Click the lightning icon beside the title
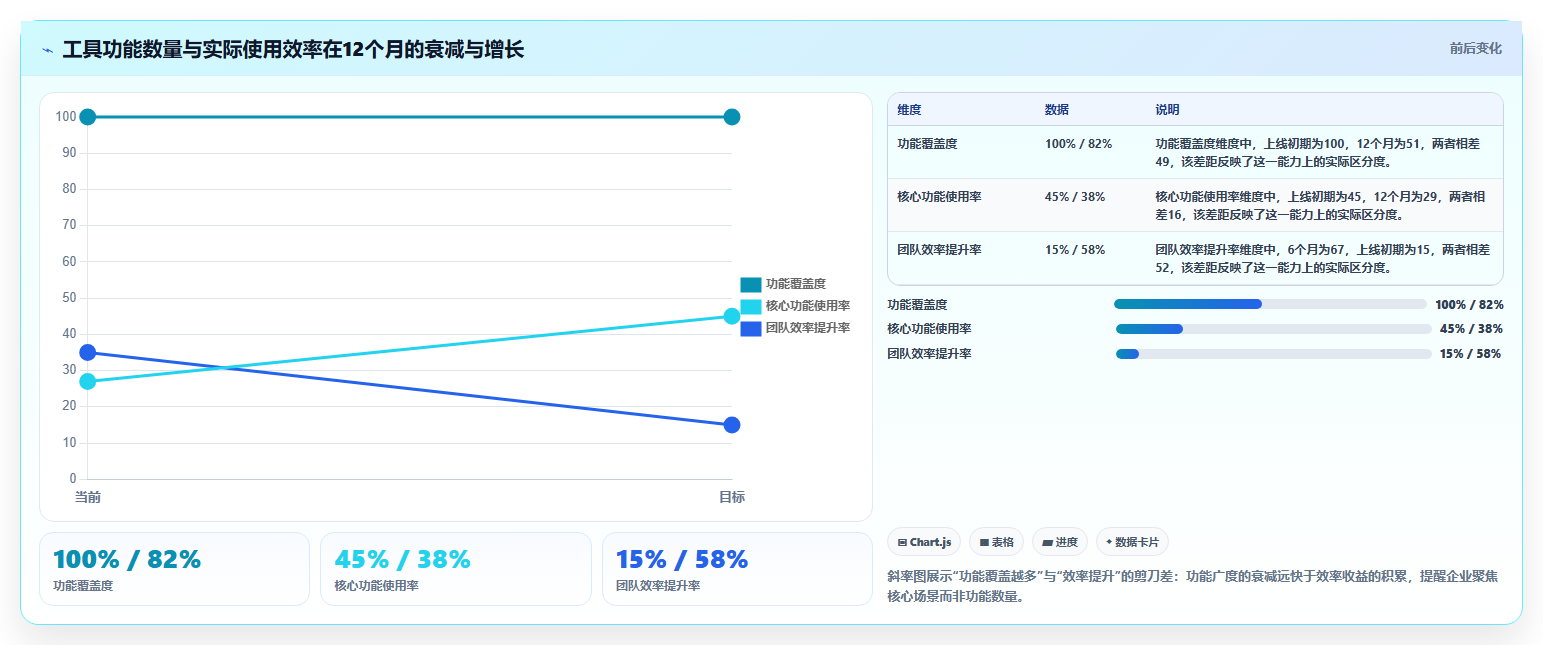The height and width of the screenshot is (645, 1543). pos(48,50)
